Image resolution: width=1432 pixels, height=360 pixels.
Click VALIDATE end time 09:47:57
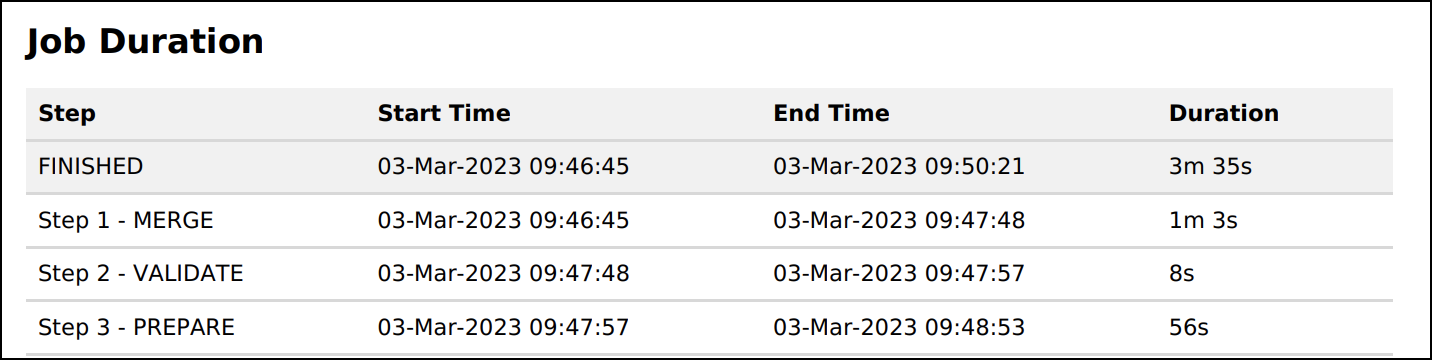point(899,274)
